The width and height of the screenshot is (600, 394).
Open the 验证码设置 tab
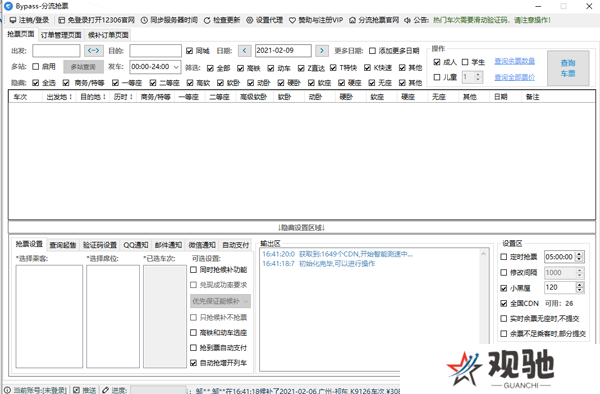point(100,245)
